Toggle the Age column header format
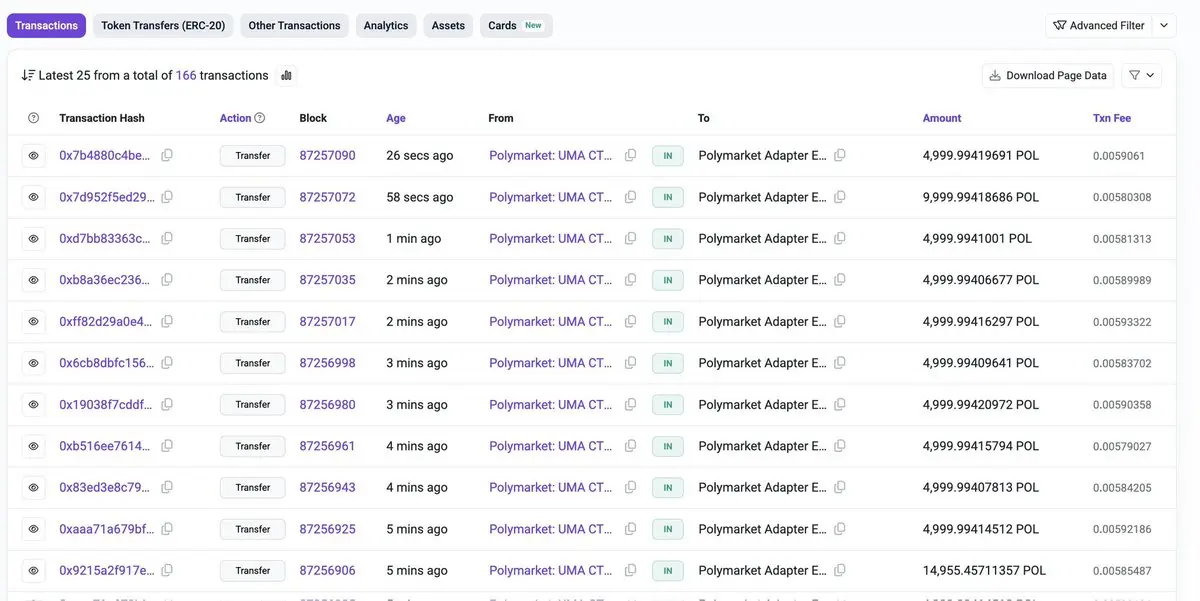The width and height of the screenshot is (1200, 601). [x=396, y=118]
